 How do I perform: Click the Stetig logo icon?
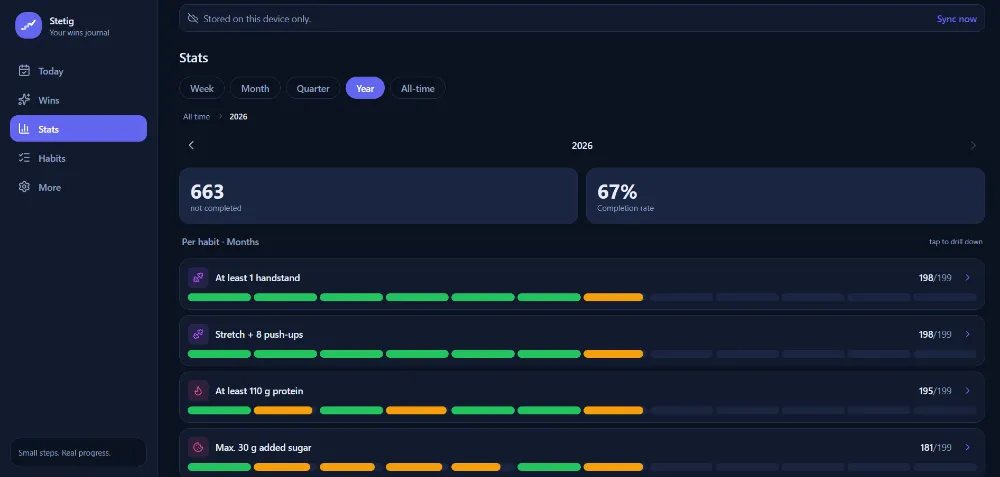28,26
